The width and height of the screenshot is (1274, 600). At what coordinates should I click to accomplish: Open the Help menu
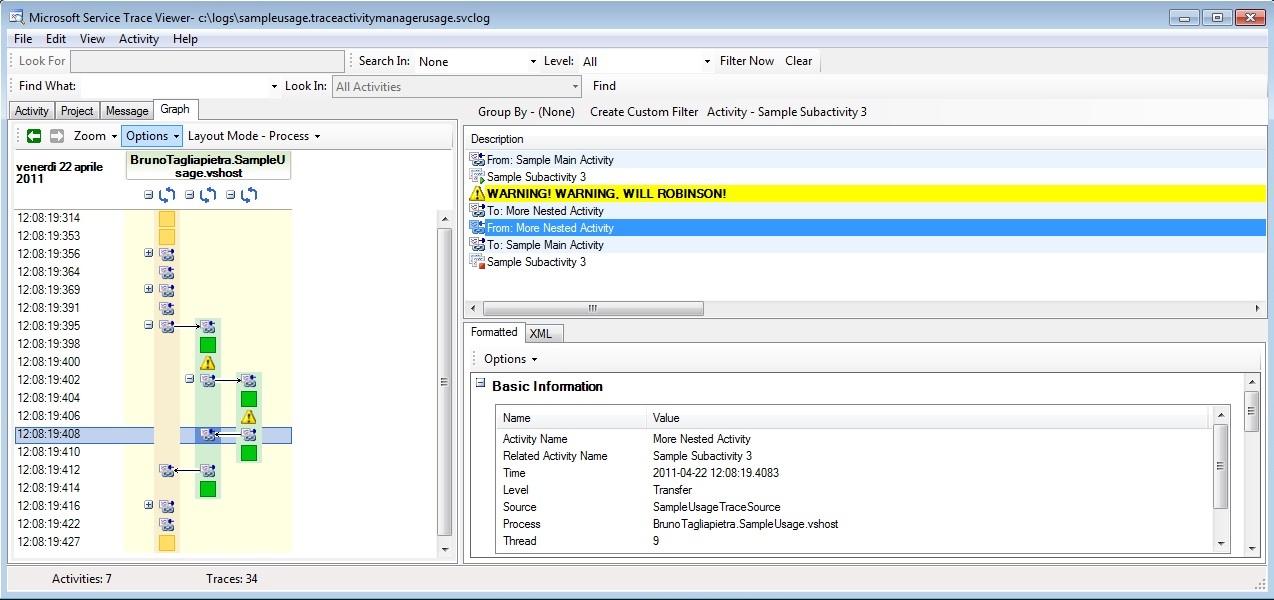(185, 39)
